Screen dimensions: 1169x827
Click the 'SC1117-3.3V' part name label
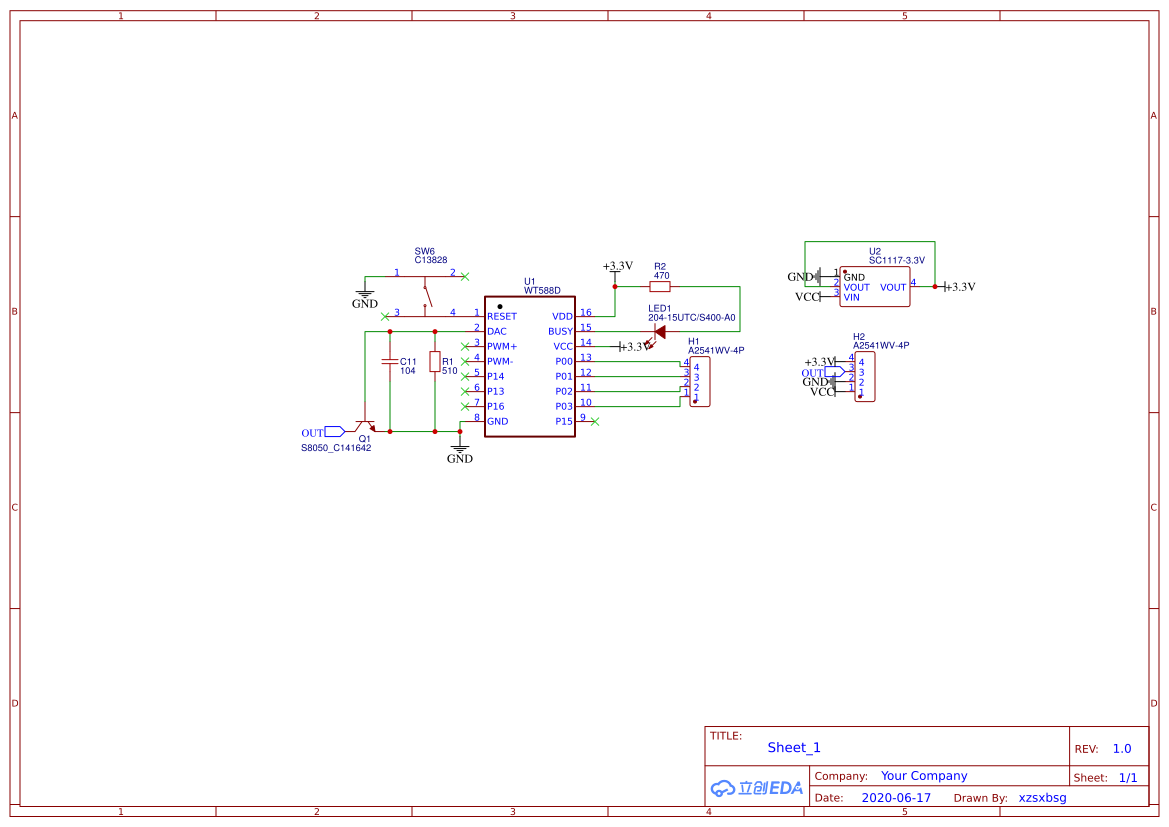(897, 260)
